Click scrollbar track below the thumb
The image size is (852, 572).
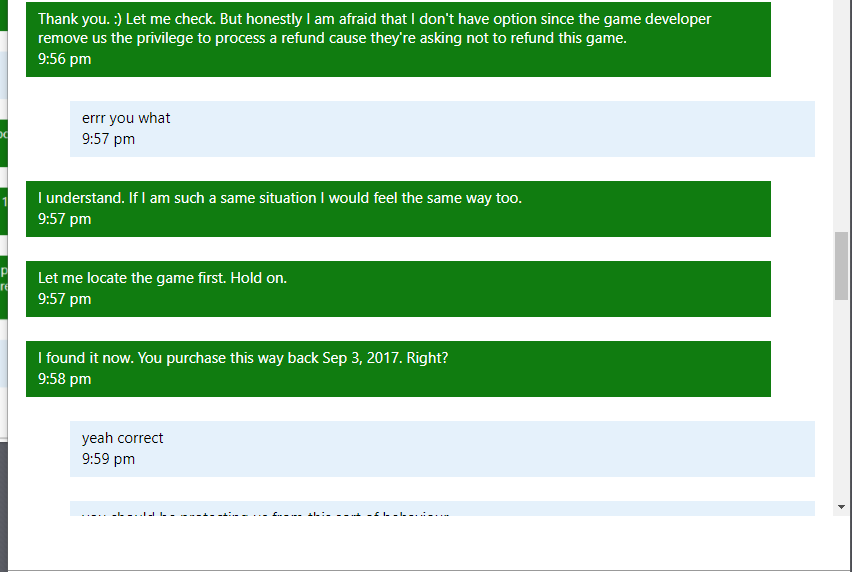coord(841,400)
